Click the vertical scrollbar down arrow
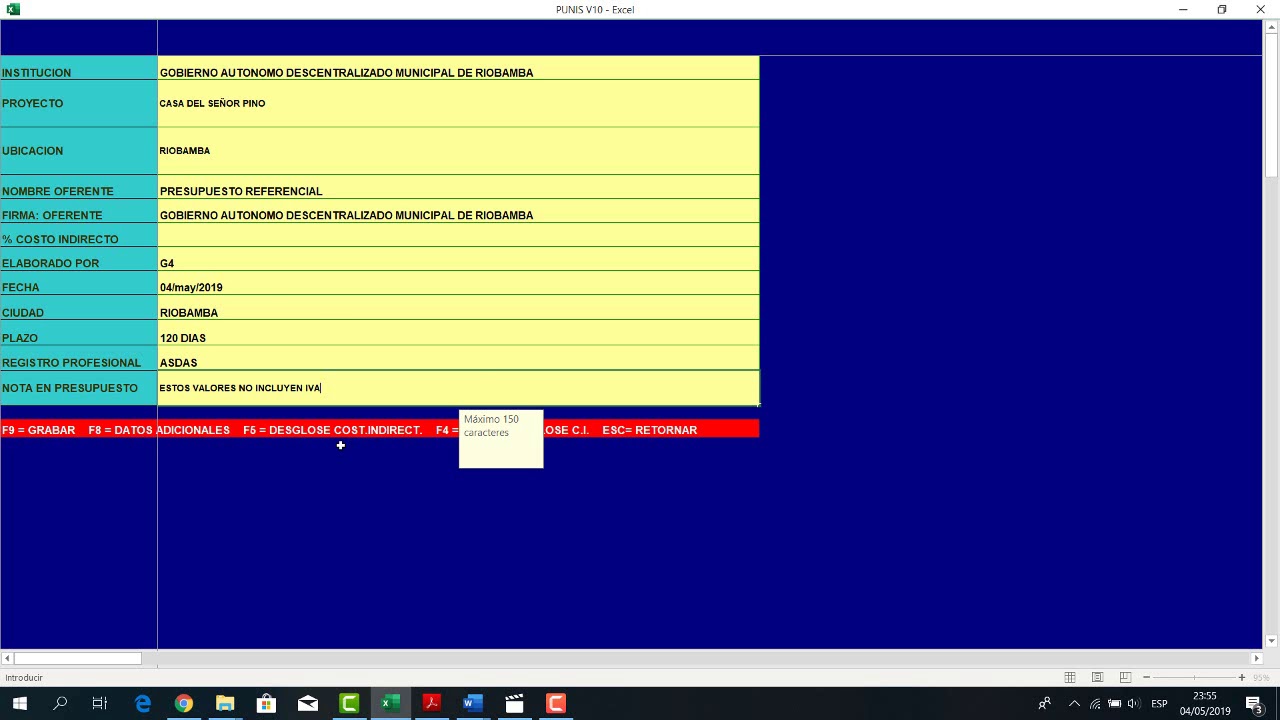 tap(1271, 641)
